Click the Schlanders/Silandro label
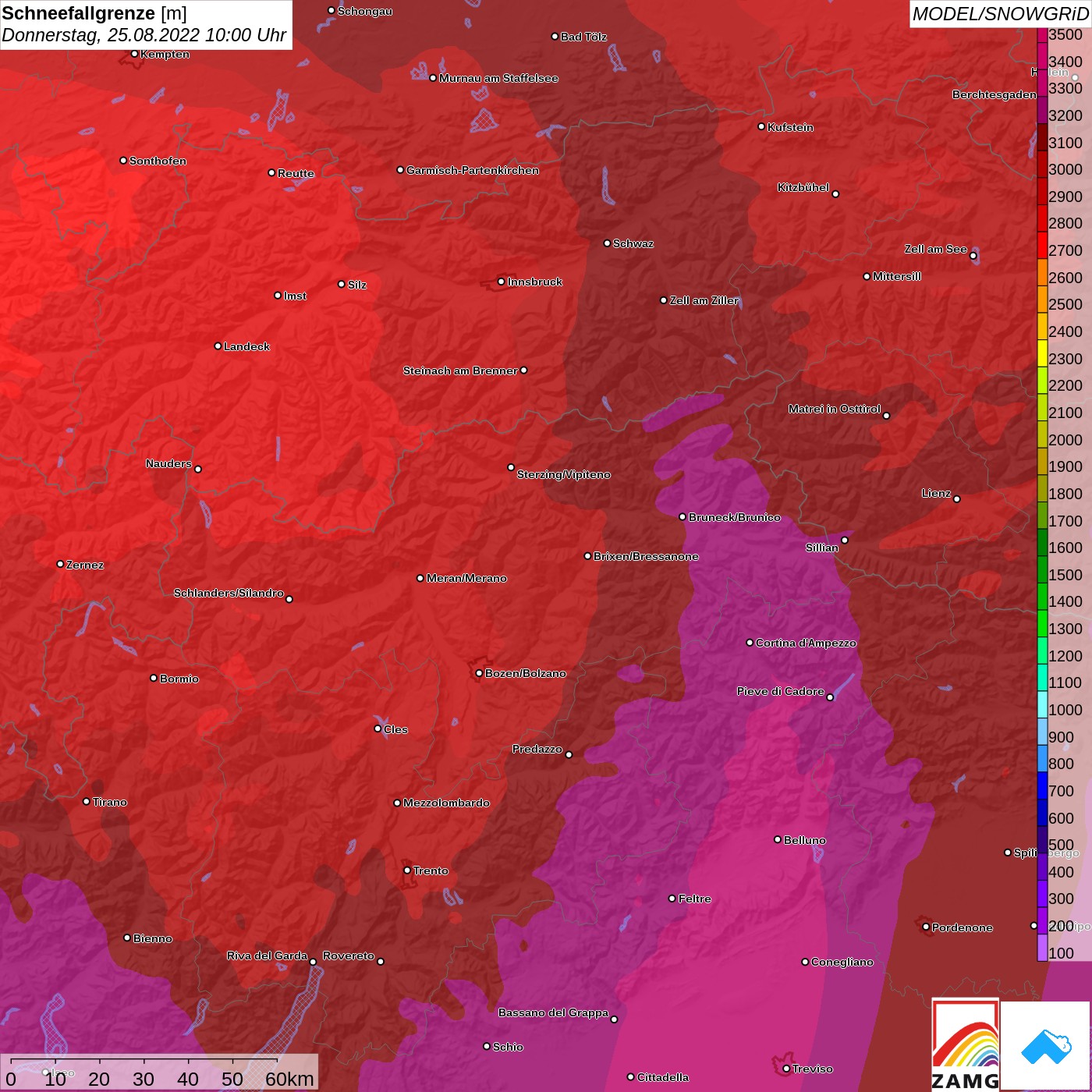 229,593
